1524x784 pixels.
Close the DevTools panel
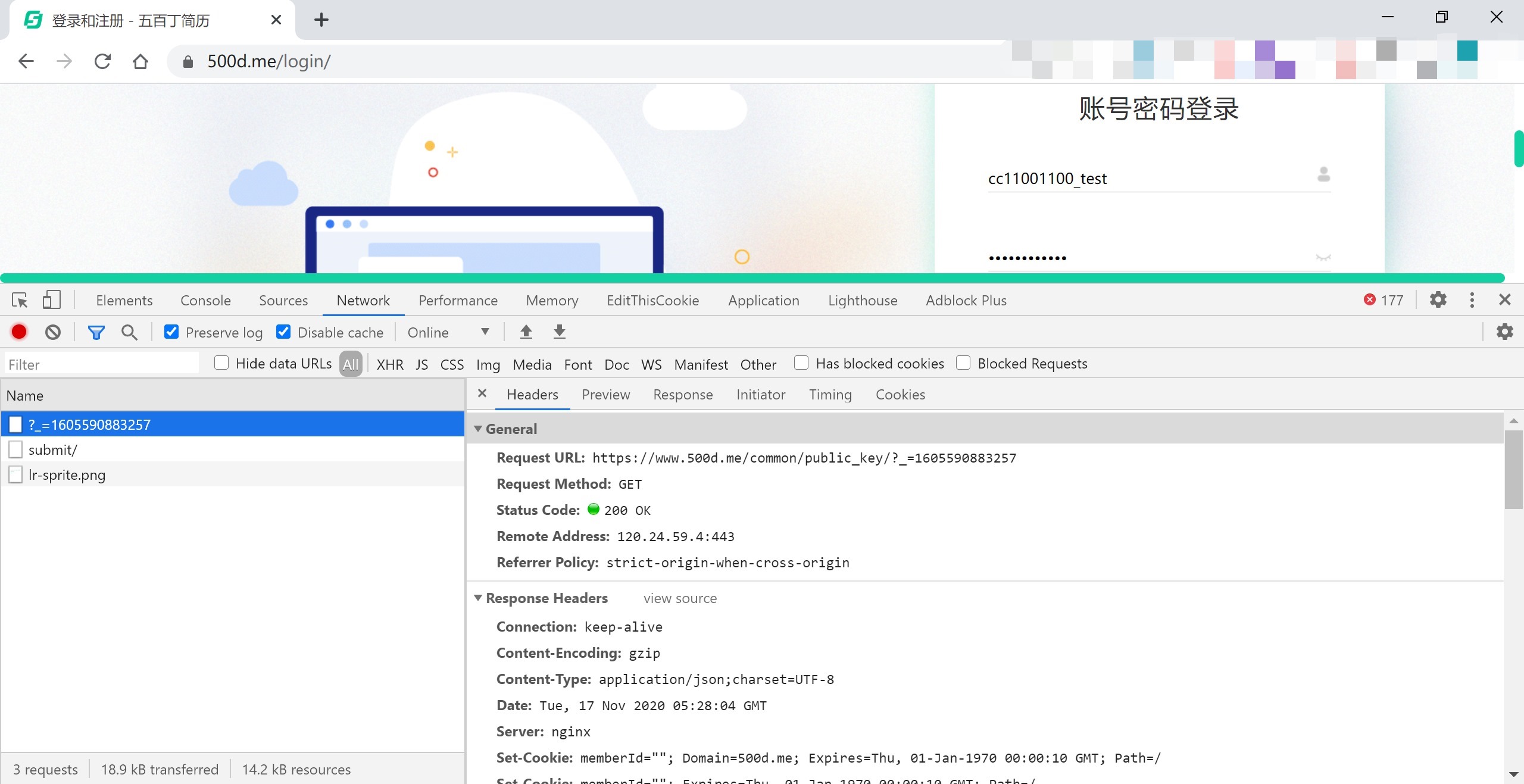click(1504, 299)
